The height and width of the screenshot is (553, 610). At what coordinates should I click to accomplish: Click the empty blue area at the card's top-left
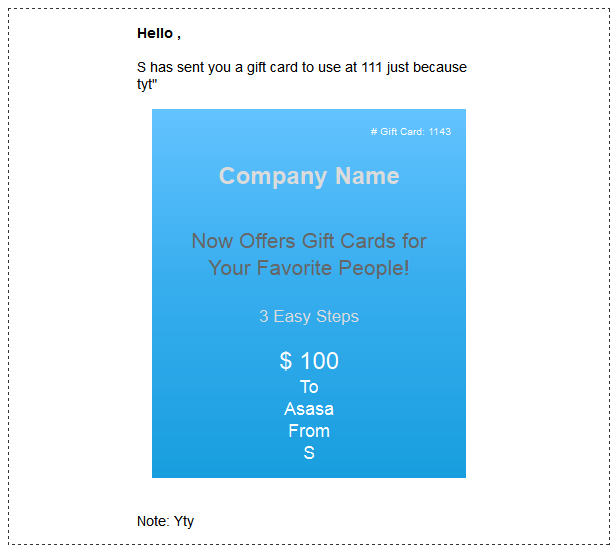click(x=187, y=136)
